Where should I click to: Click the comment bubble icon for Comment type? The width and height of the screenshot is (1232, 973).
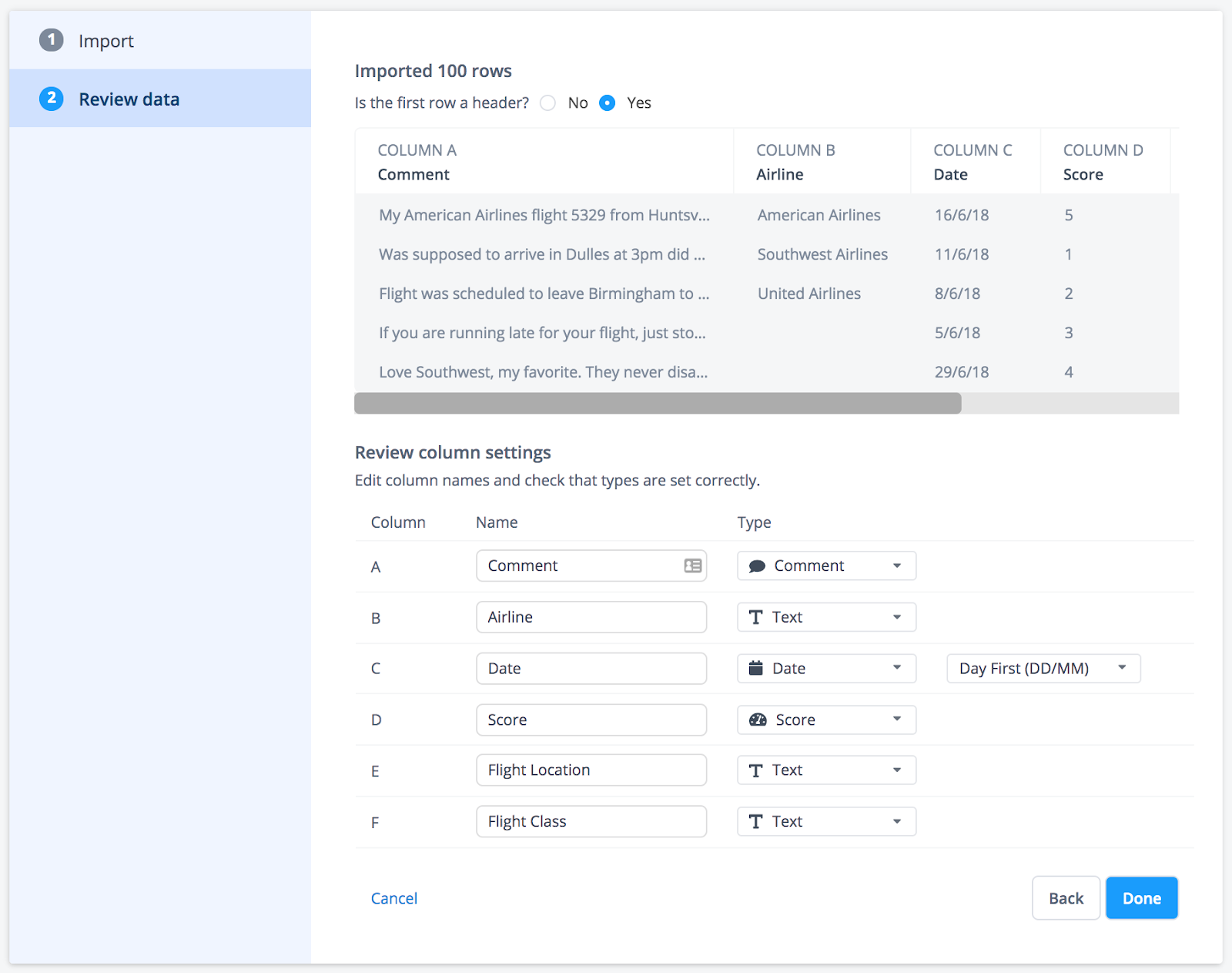(x=758, y=565)
